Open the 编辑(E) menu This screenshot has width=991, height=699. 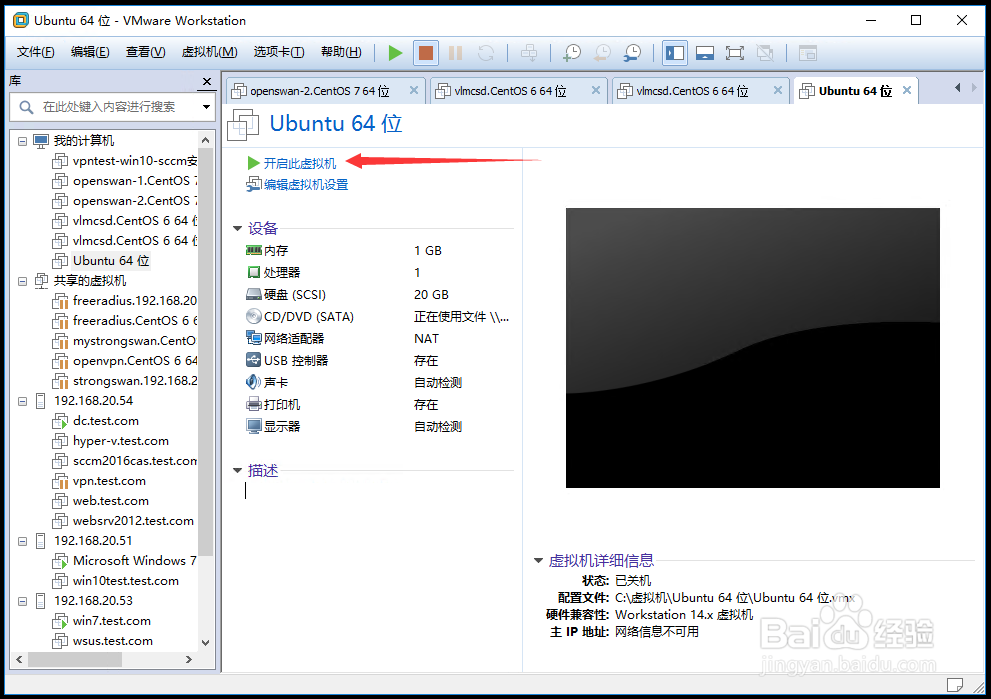coord(90,52)
